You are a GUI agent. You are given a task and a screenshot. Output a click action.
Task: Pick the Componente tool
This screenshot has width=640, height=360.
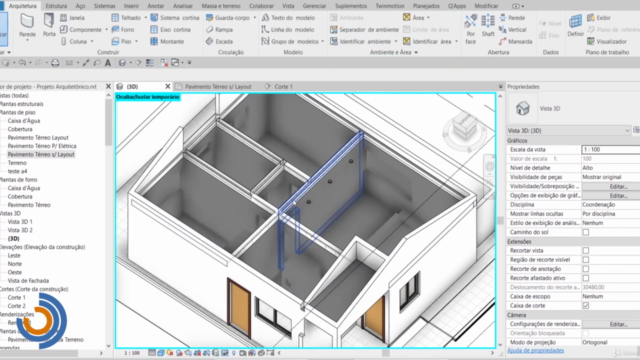(x=81, y=30)
